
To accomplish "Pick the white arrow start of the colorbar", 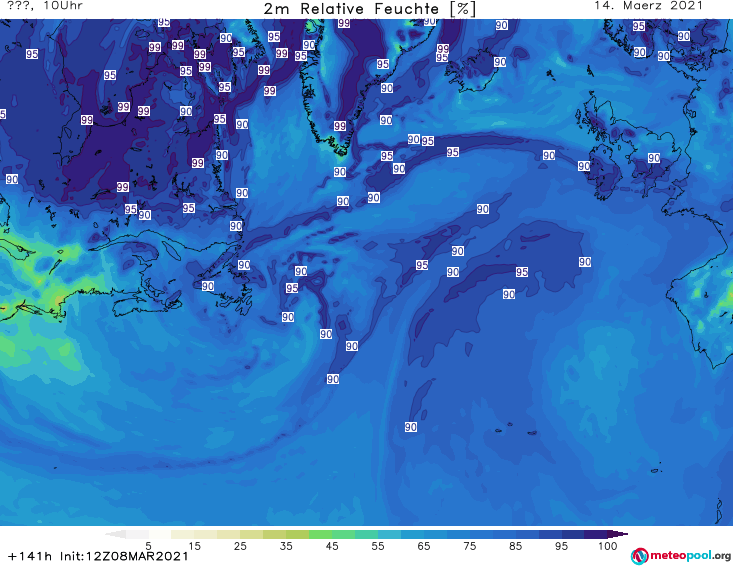I will 115,534.
